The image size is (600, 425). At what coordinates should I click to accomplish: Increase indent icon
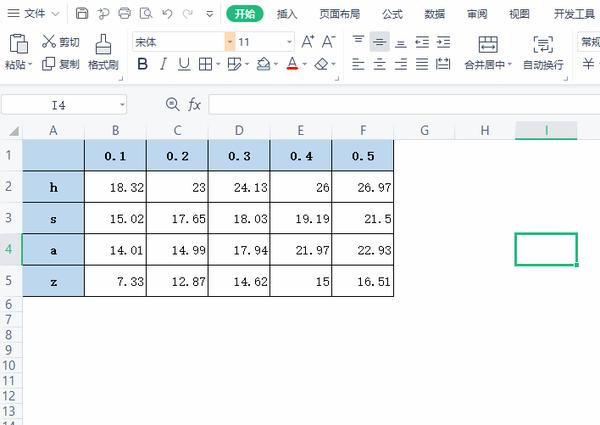(x=443, y=42)
